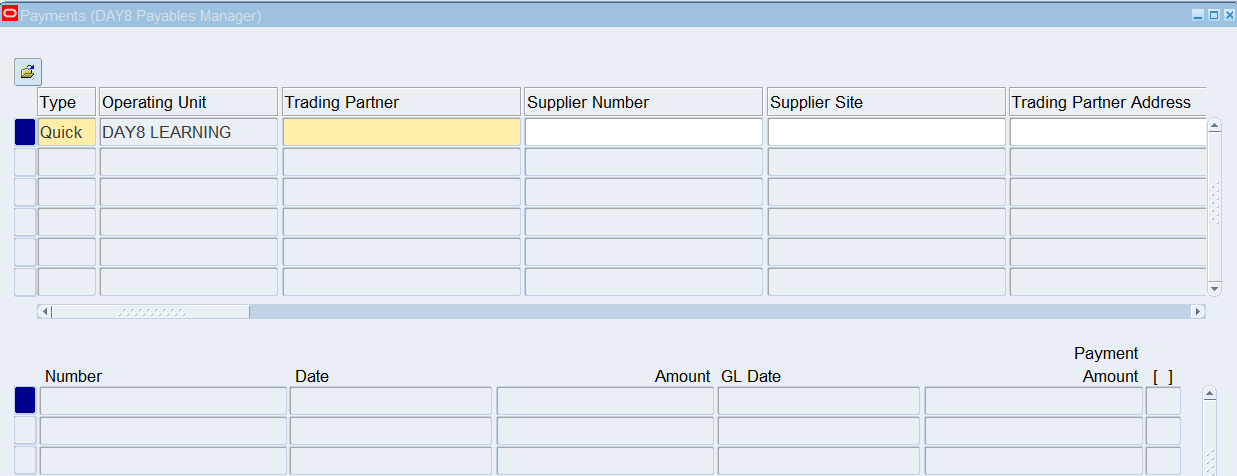Click the Type column header
The height and width of the screenshot is (476, 1237).
click(x=67, y=102)
